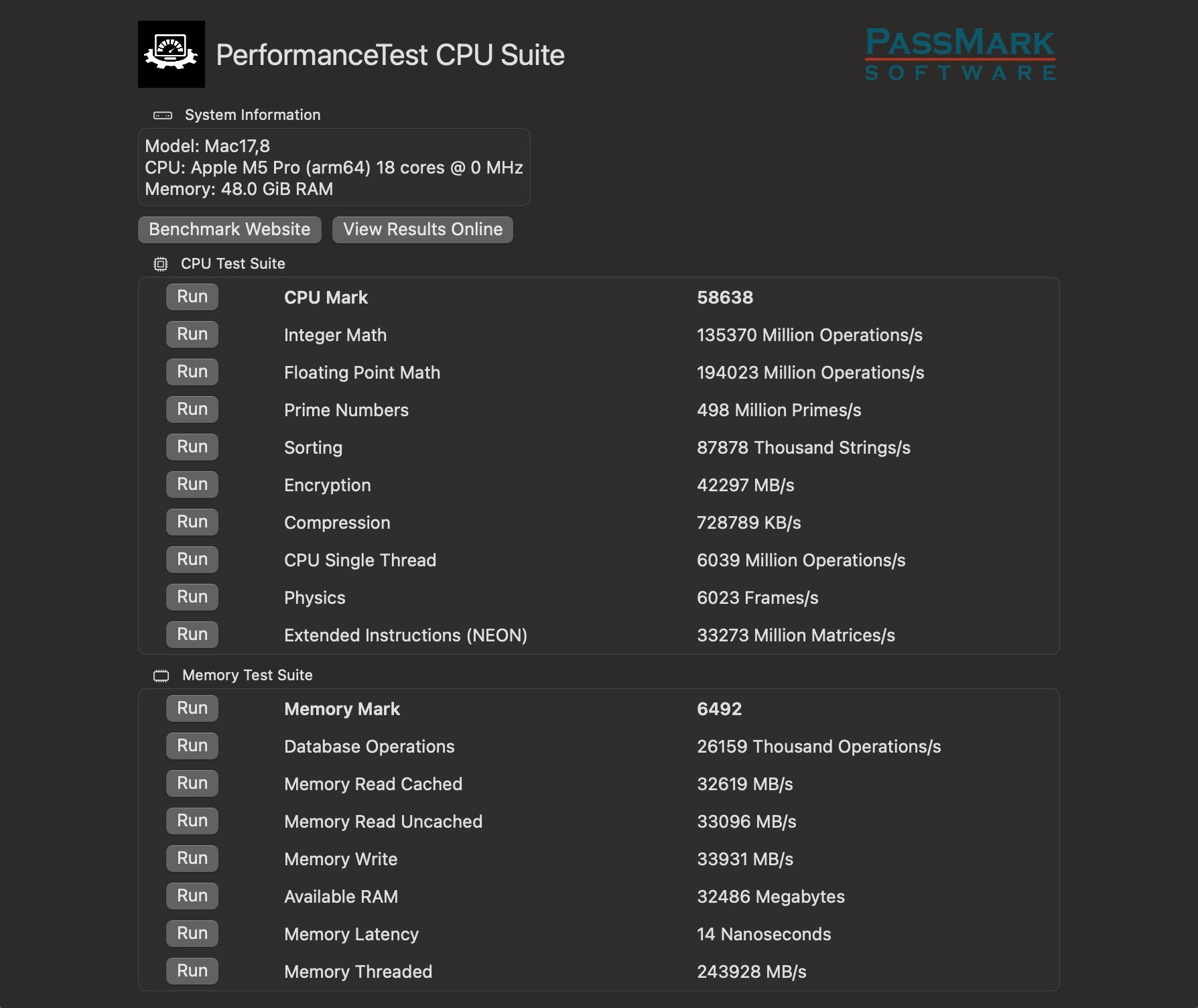The height and width of the screenshot is (1008, 1198).
Task: Run the Integer Math test
Action: [192, 334]
